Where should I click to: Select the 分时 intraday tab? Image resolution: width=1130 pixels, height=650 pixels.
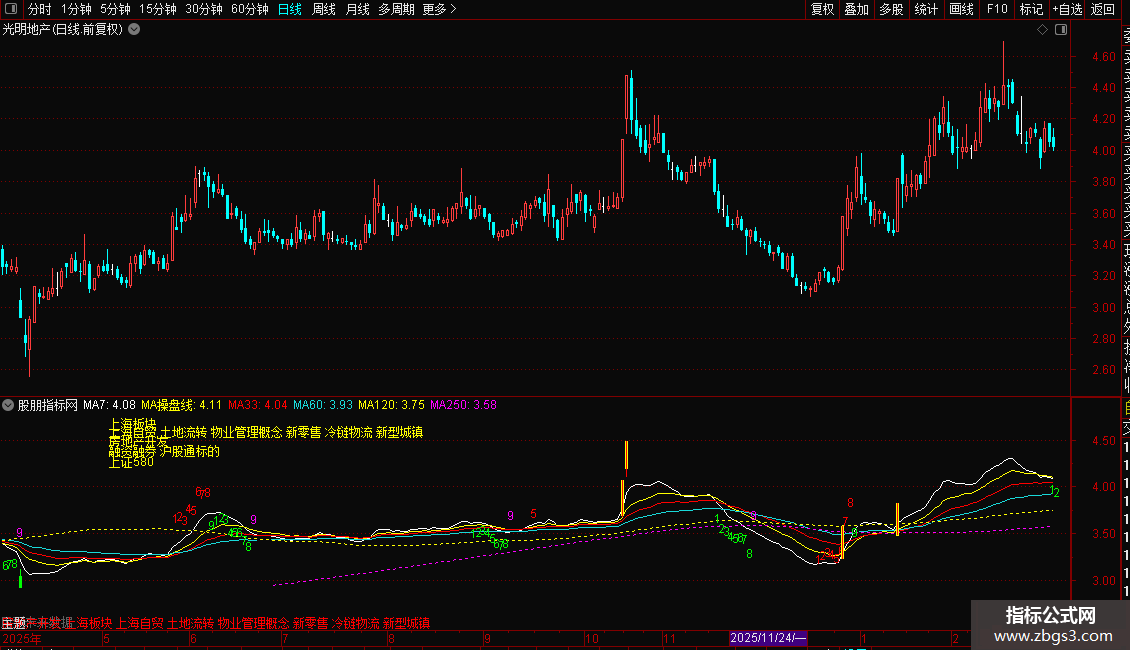pos(40,9)
